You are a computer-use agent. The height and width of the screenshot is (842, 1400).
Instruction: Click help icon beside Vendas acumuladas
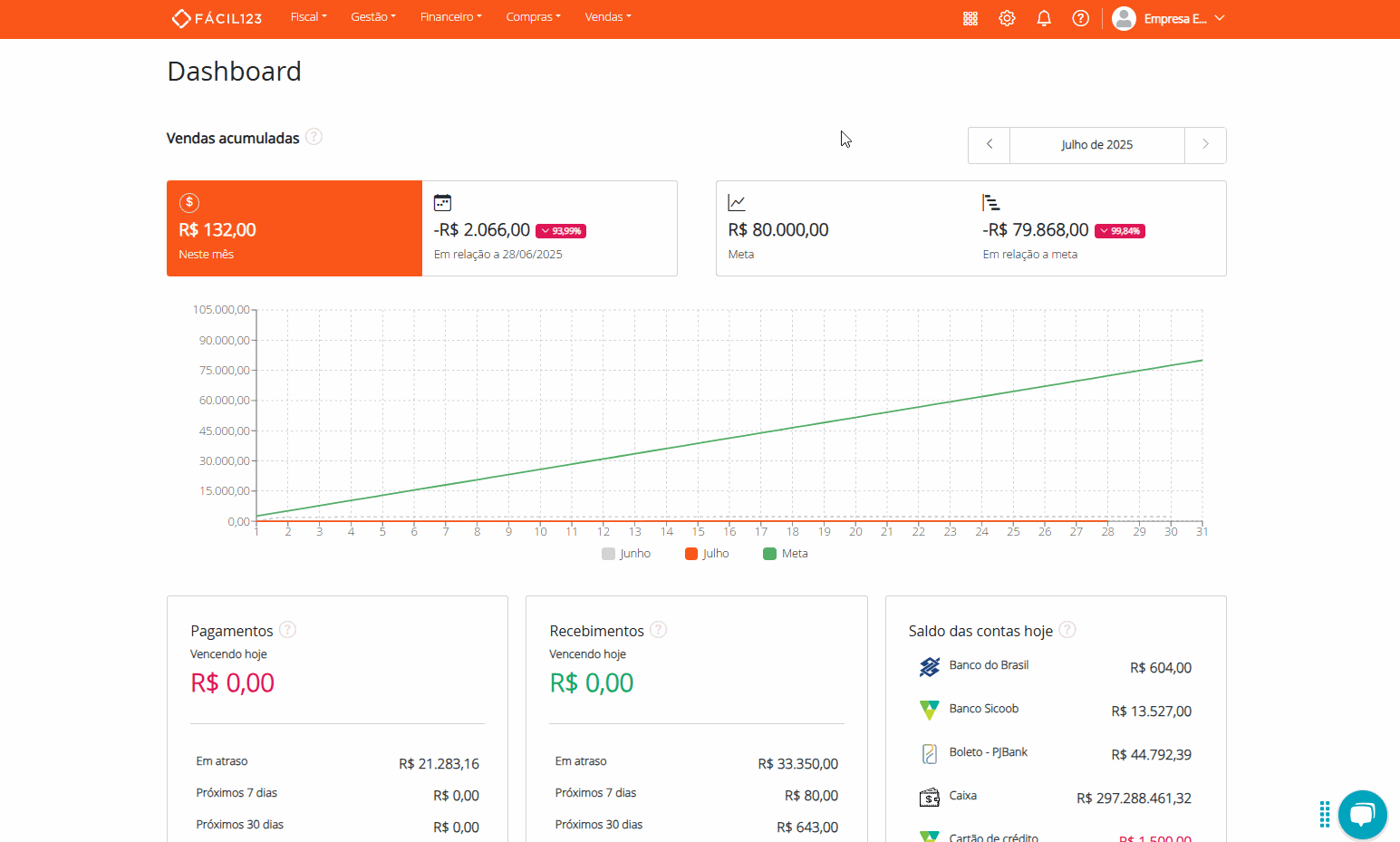(314, 137)
